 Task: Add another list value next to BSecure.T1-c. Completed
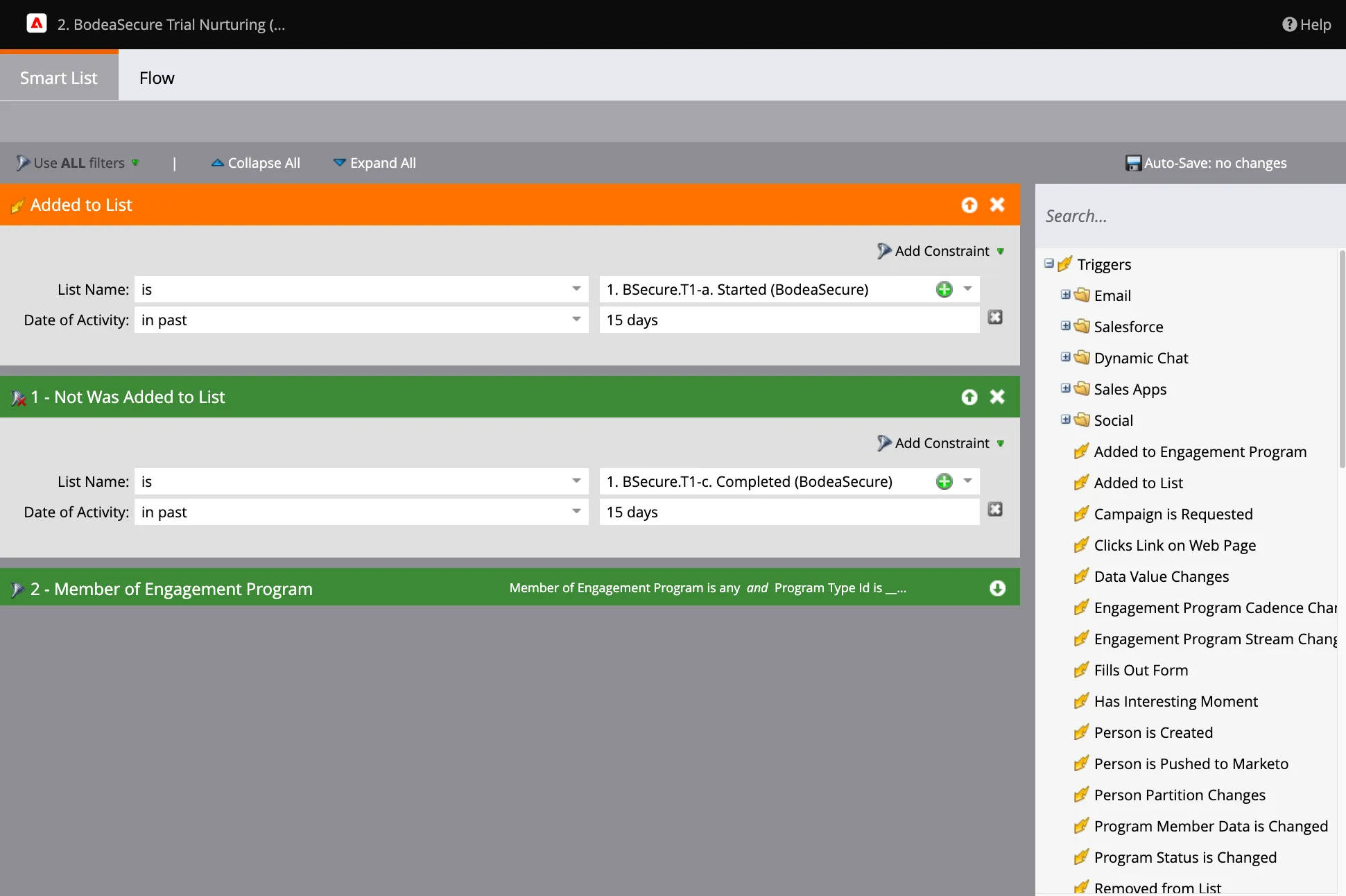pos(944,481)
